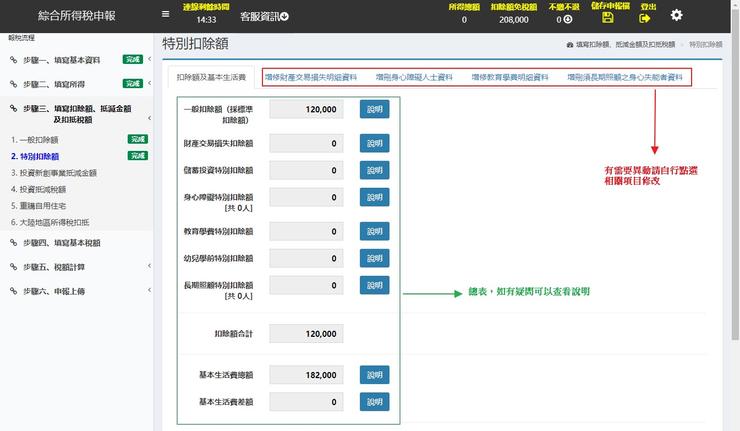
Task: Click the hamburger menu icon in header
Action: (x=166, y=15)
